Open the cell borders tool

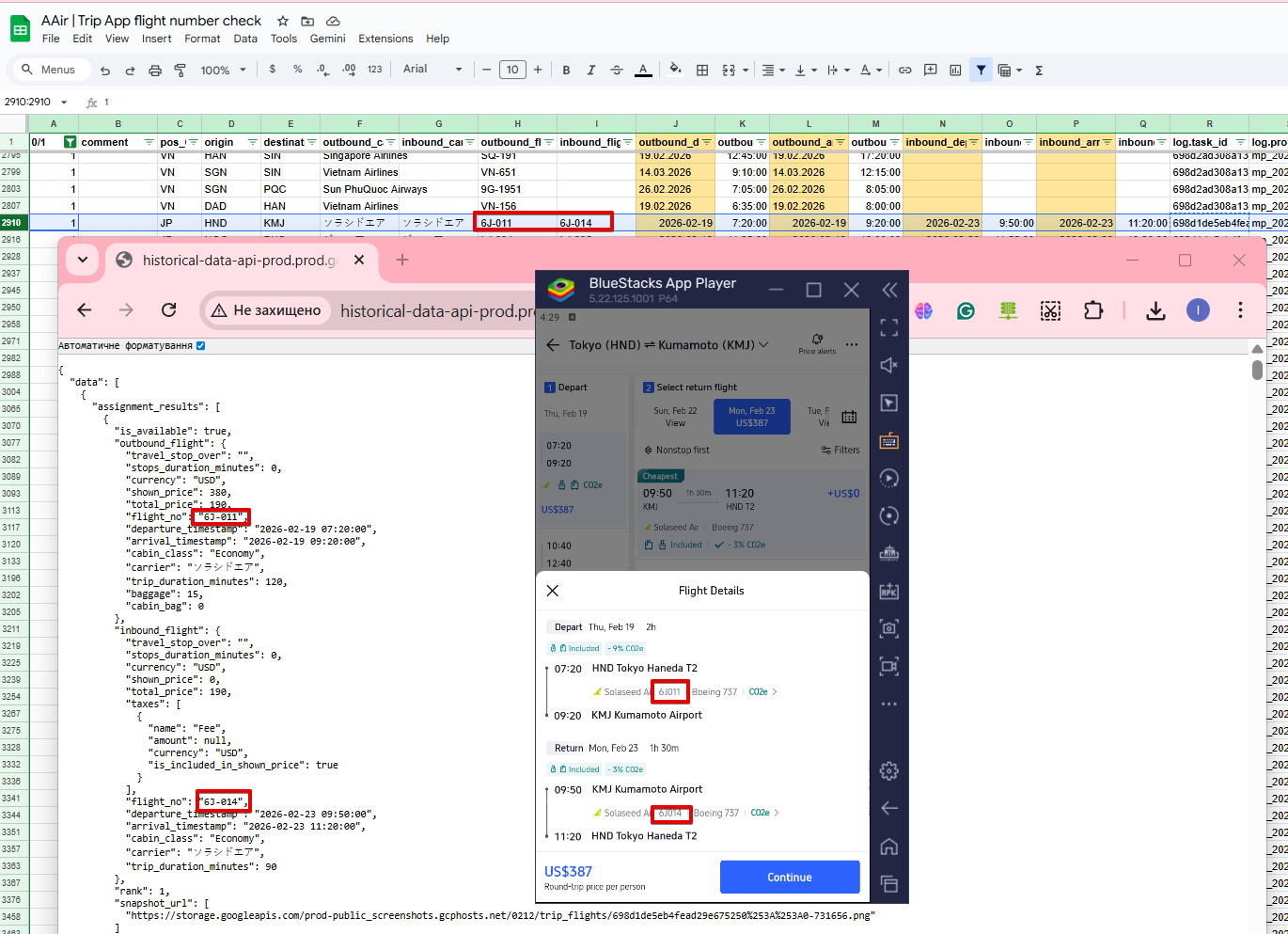point(702,71)
